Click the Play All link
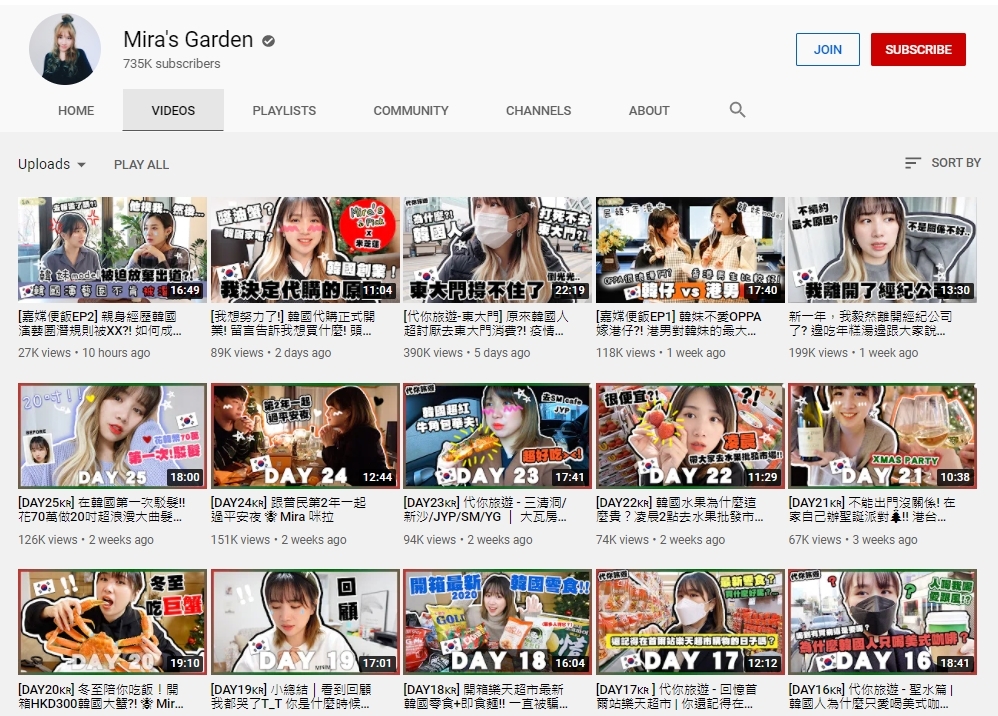This screenshot has width=998, height=716. 141,165
